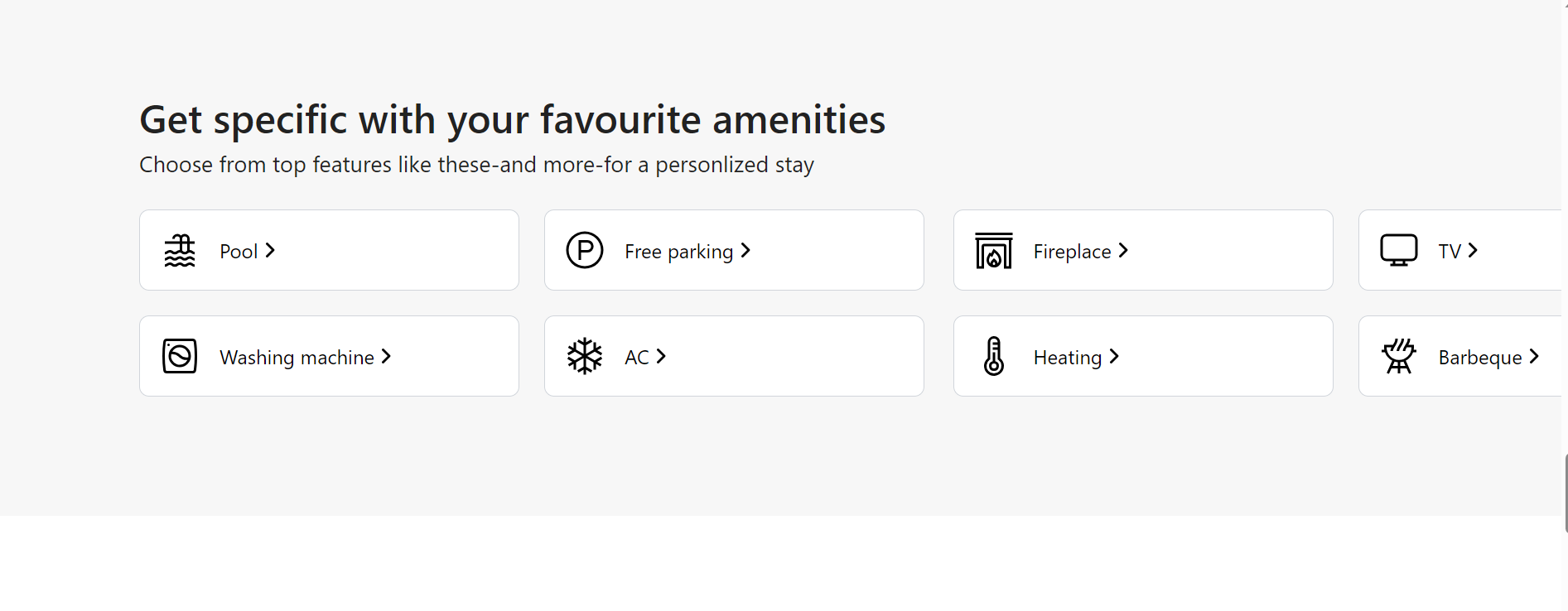Expand the Pool amenity chevron
This screenshot has width=1568, height=611.
(x=271, y=250)
